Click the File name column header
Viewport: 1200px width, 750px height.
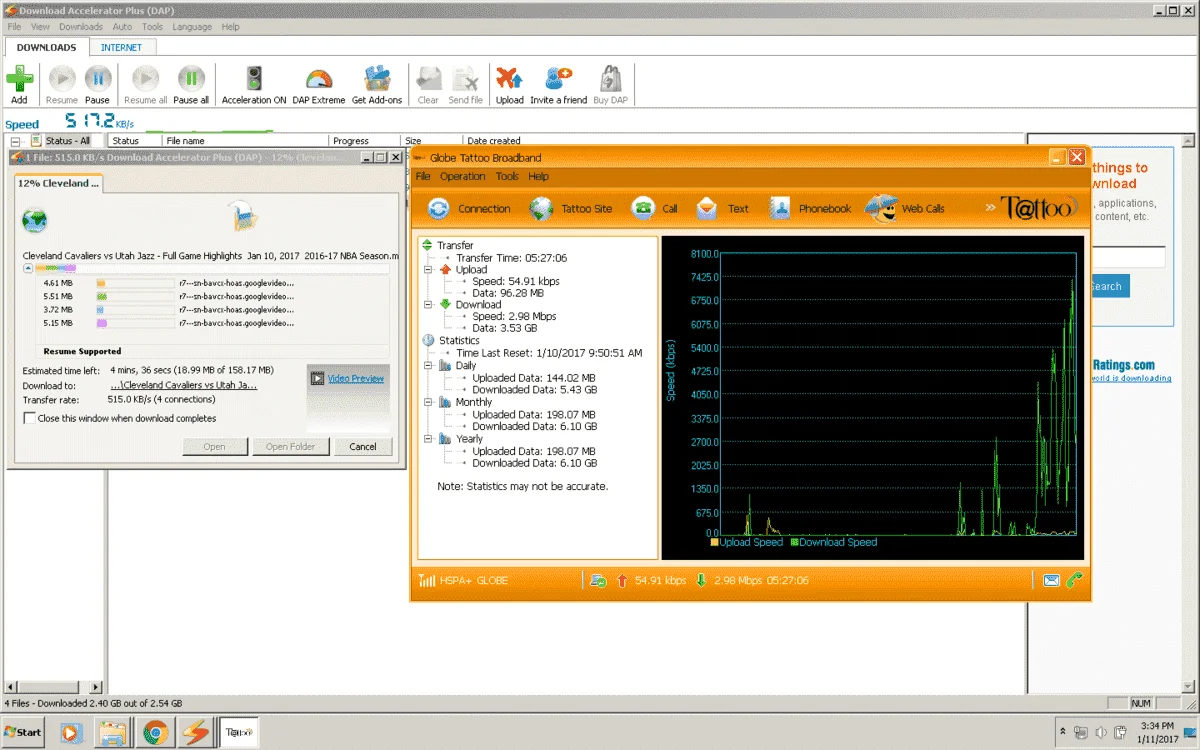pos(245,141)
